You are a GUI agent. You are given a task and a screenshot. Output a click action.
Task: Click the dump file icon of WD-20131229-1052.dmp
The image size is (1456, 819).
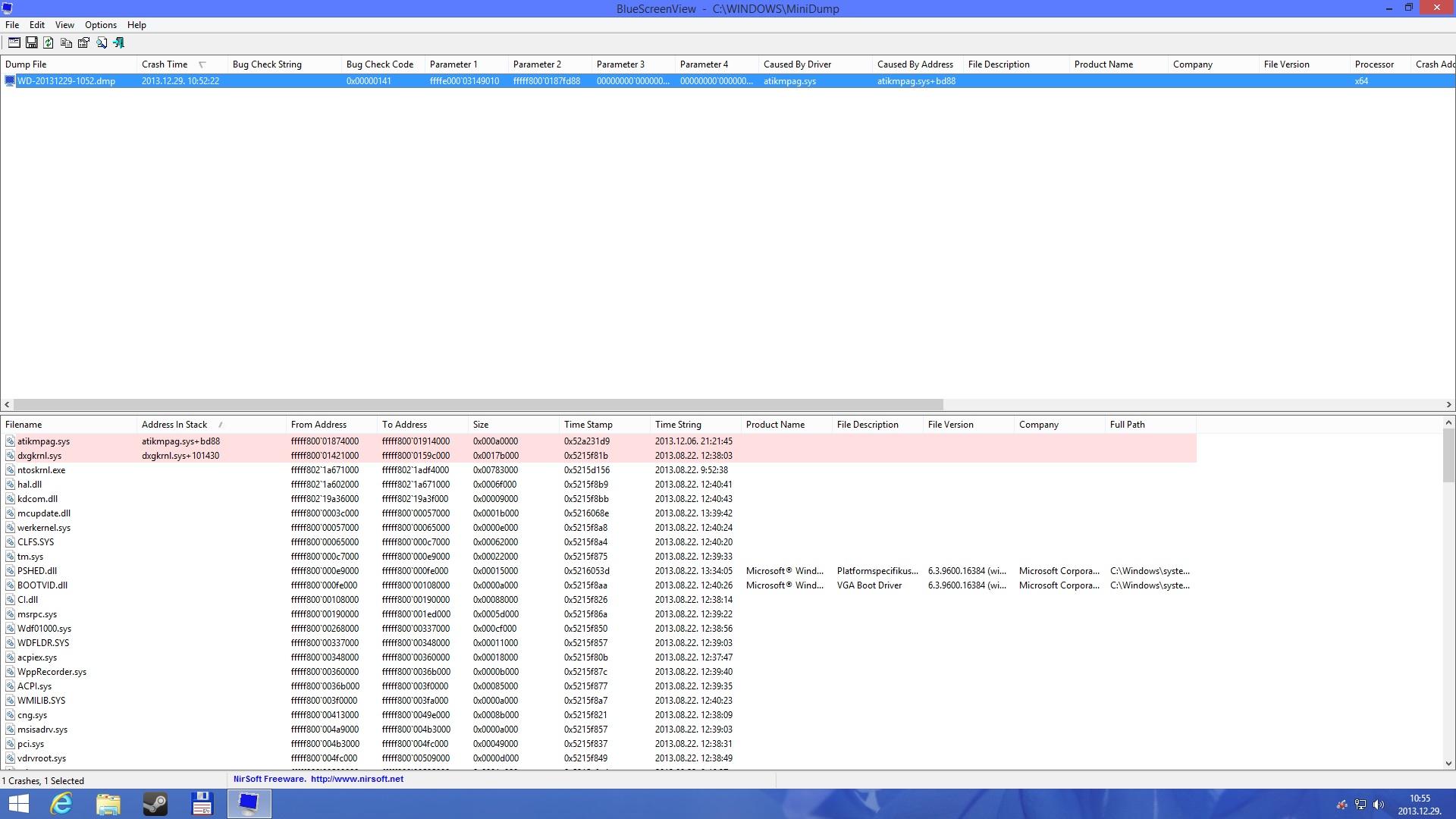[10, 81]
